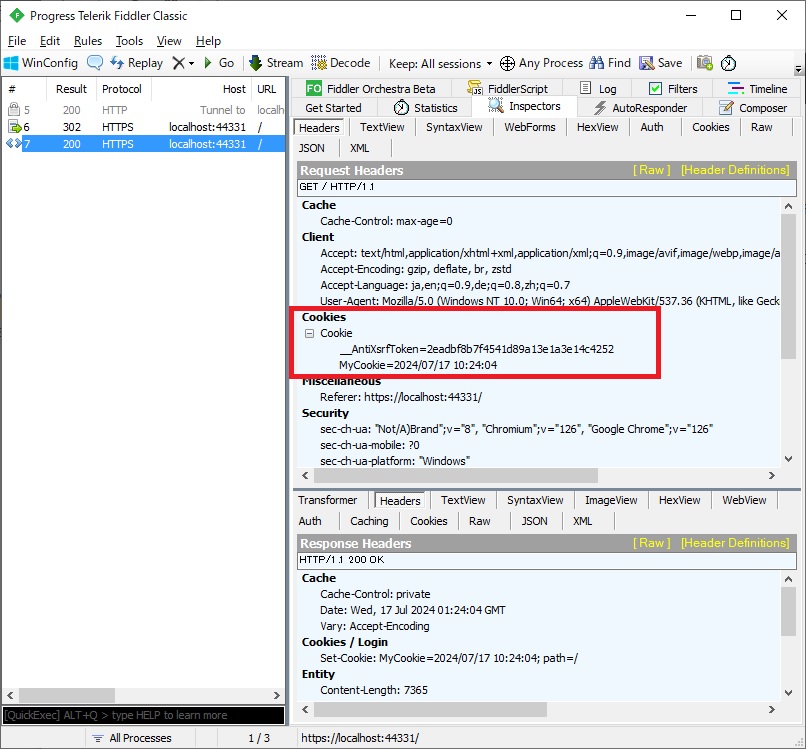
Task: Open the Help menu
Action: pos(208,41)
